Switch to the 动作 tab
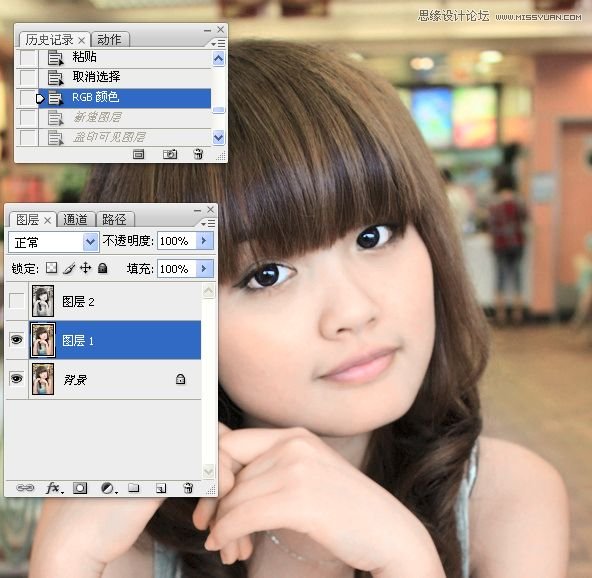Viewport: 592px width, 578px height. click(x=109, y=39)
